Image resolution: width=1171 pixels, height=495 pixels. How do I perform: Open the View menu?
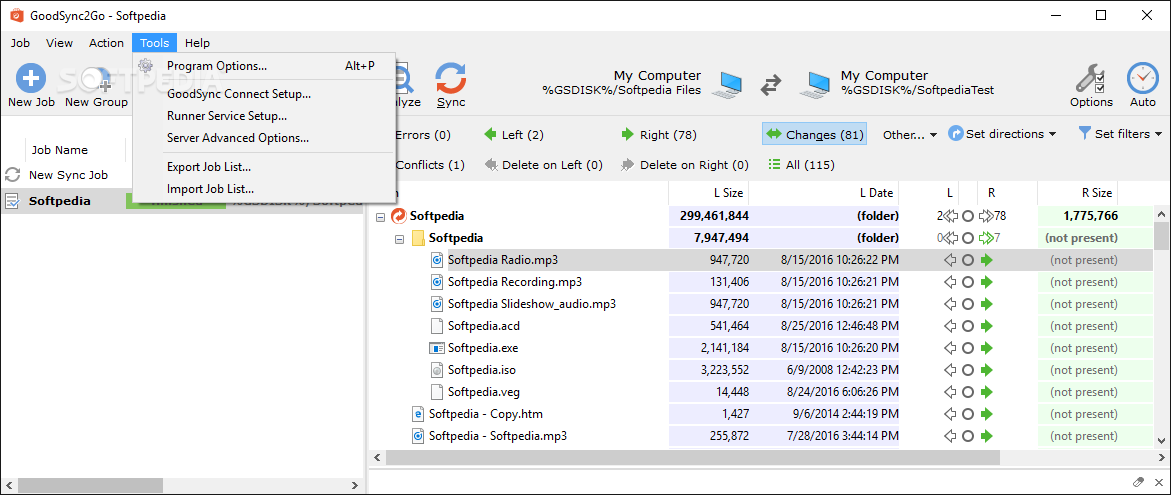pyautogui.click(x=59, y=43)
